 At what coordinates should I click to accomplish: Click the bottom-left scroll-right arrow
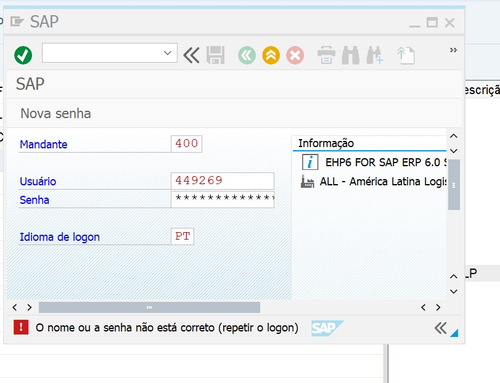[29, 307]
